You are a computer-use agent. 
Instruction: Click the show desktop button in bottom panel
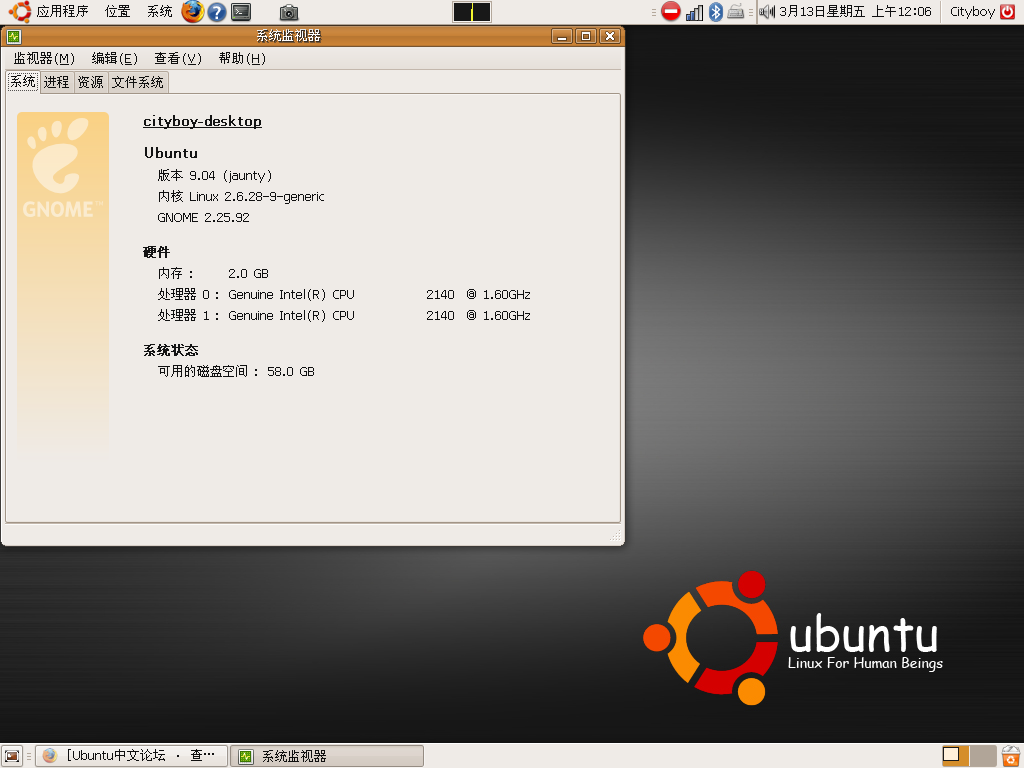(x=12, y=756)
